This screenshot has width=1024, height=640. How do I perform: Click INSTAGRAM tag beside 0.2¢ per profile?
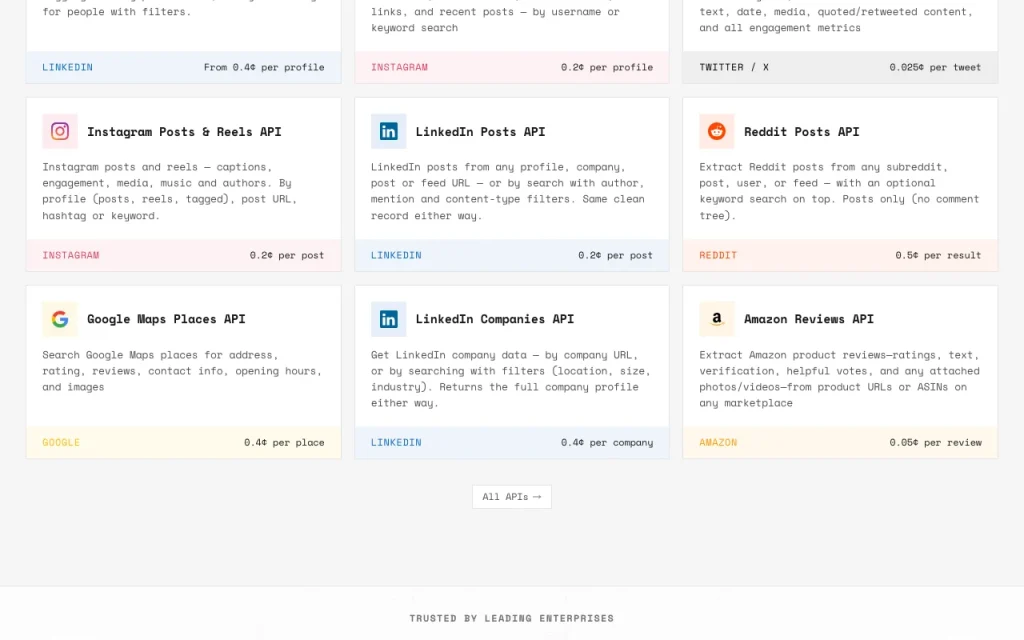point(399,67)
